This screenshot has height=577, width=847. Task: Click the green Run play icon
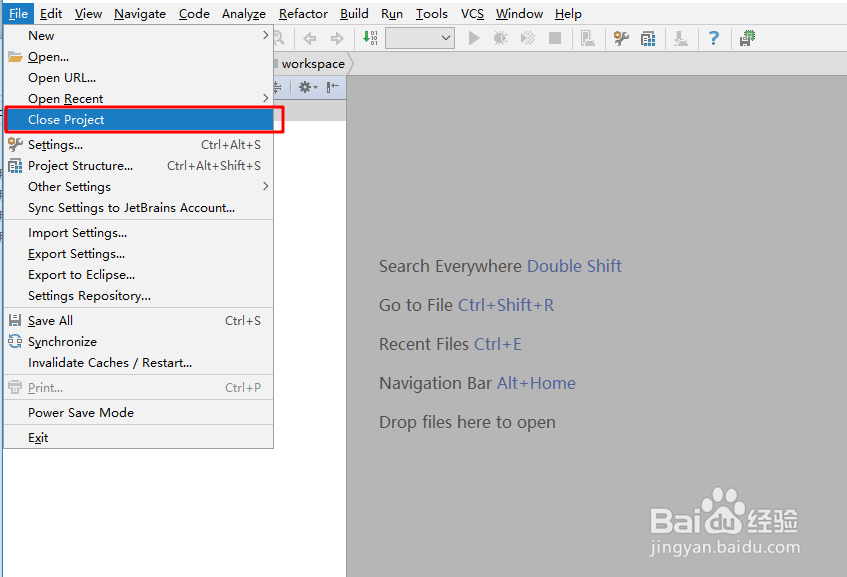[x=474, y=38]
